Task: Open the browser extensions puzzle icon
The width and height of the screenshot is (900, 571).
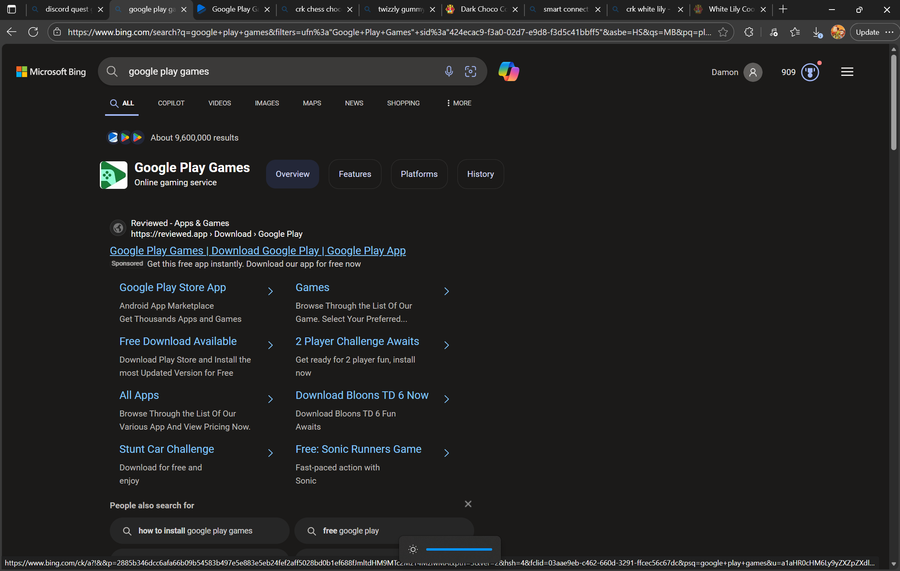Action: pos(749,32)
